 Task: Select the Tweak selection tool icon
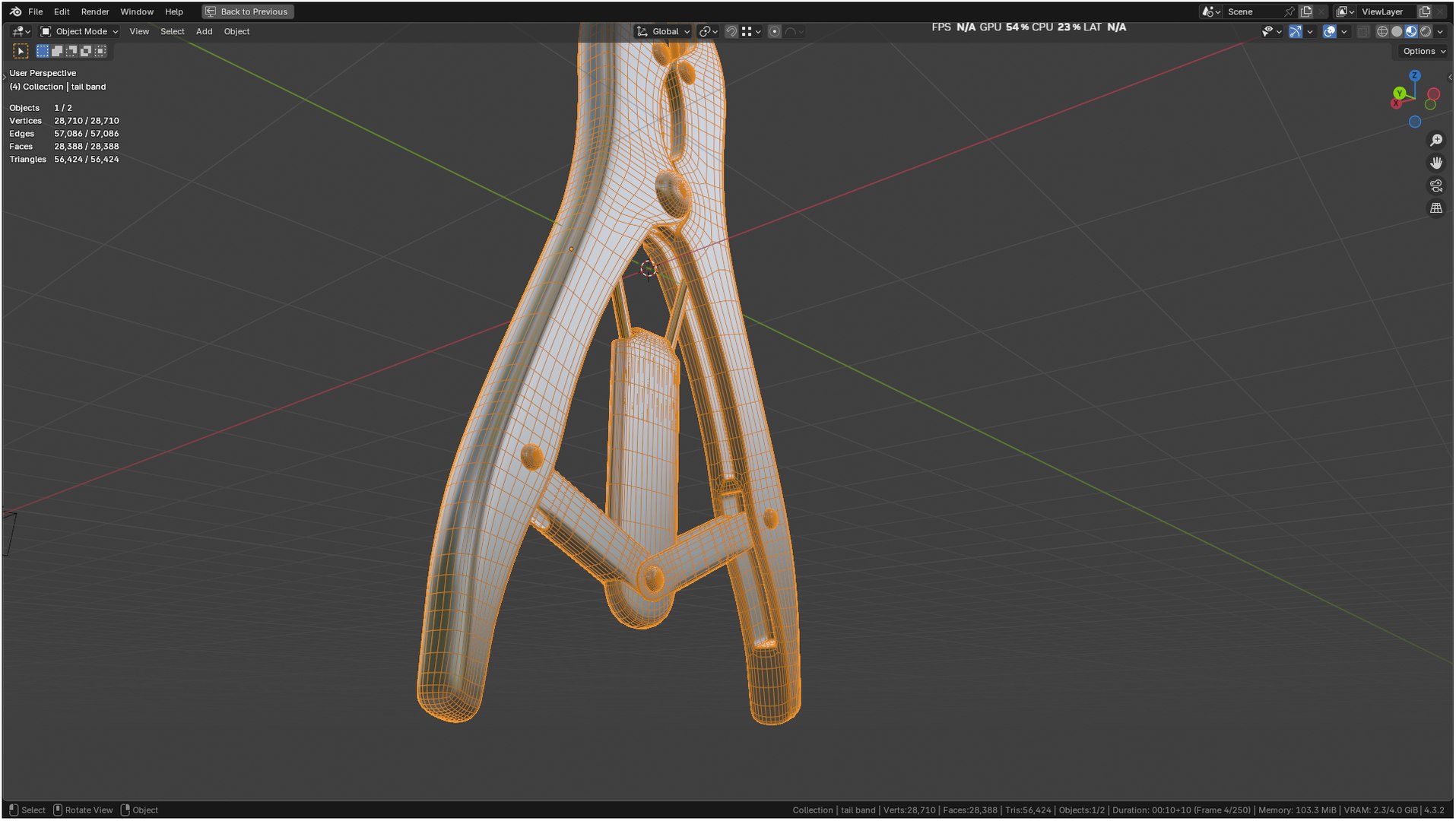coord(21,51)
